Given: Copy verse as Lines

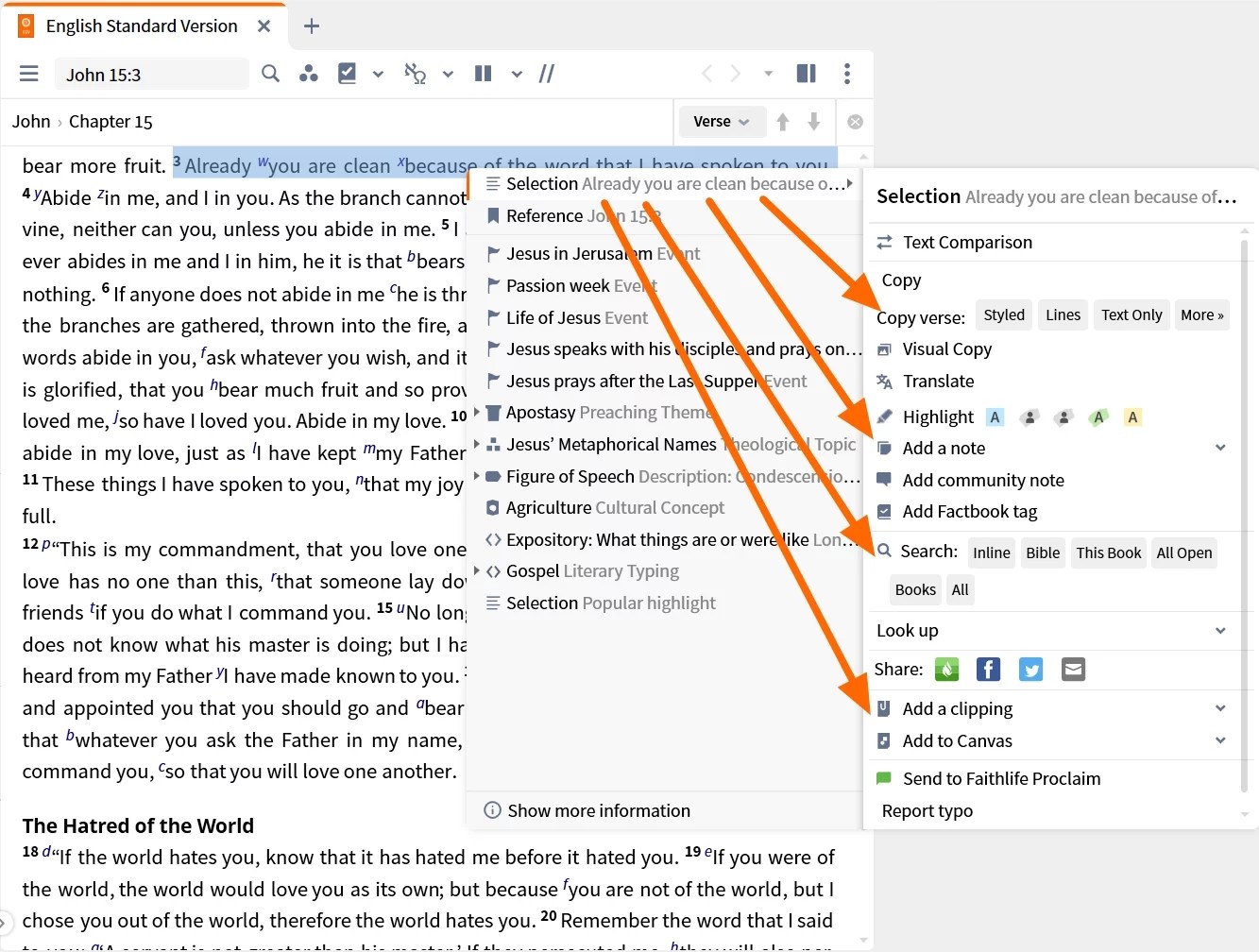Looking at the screenshot, I should (1063, 315).
